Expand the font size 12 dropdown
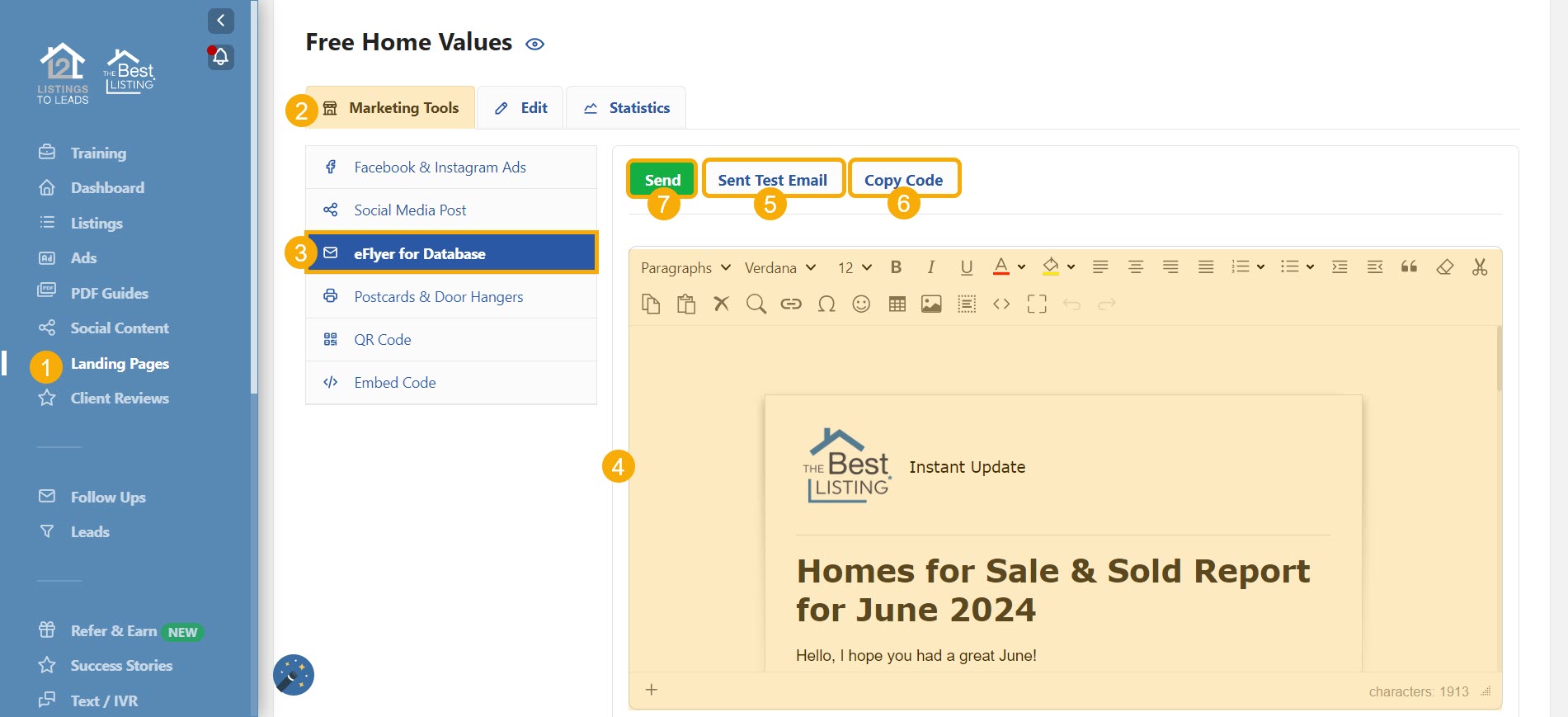 855,267
